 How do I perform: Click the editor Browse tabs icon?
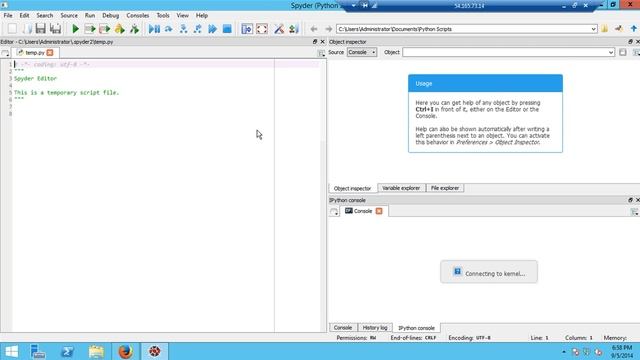point(5,53)
